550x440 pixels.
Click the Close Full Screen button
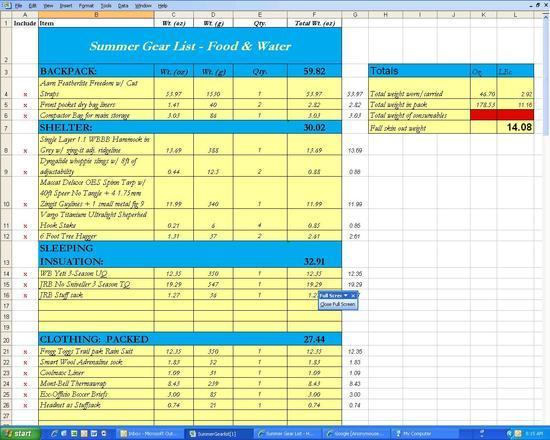337,305
